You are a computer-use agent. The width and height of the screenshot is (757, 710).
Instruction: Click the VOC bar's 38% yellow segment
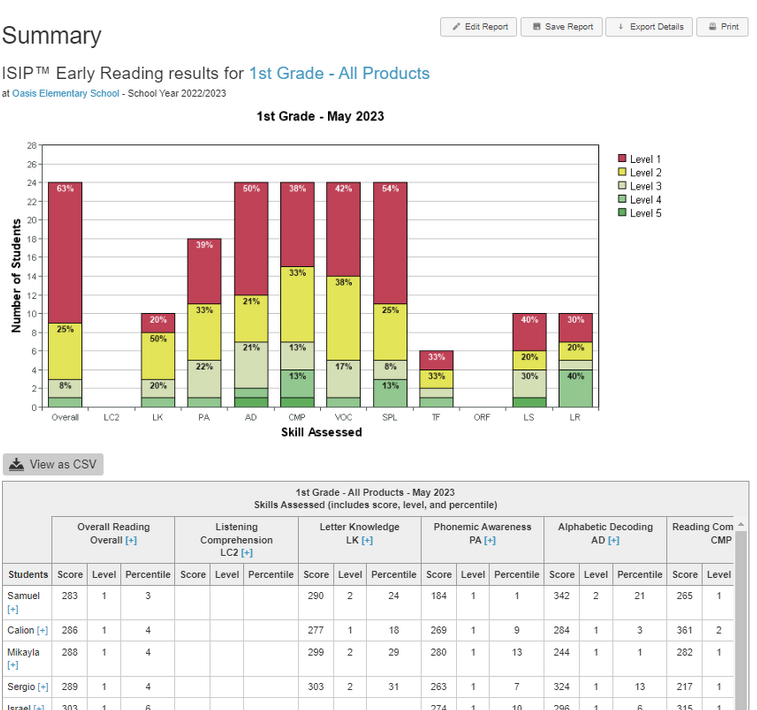[343, 318]
